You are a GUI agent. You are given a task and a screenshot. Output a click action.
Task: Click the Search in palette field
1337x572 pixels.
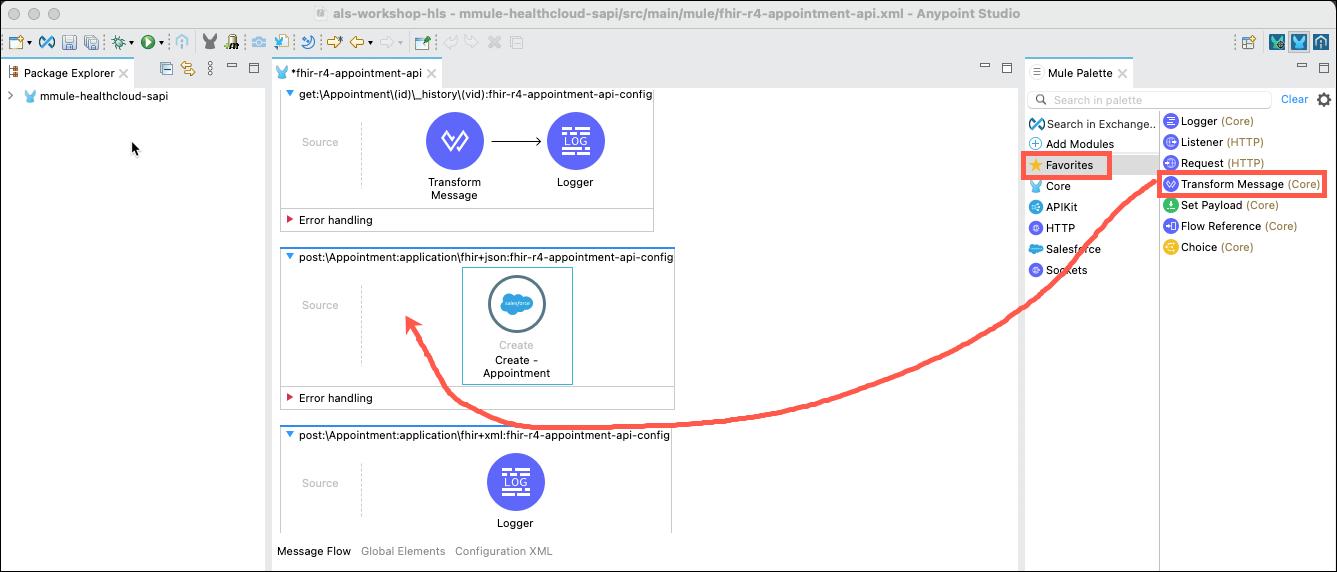pos(1150,100)
